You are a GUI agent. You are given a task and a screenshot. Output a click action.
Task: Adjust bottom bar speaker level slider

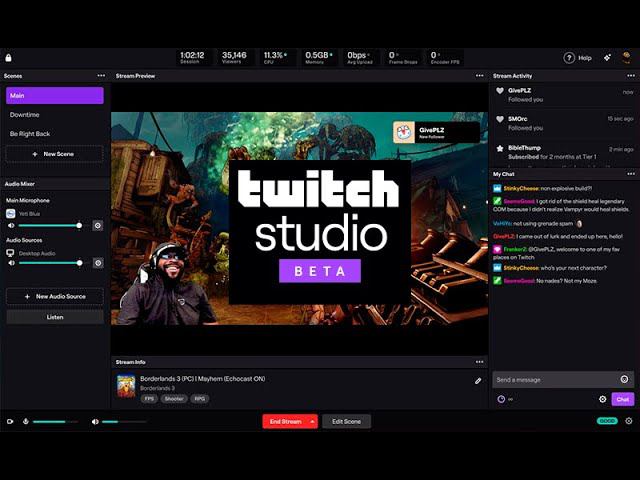click(x=124, y=422)
